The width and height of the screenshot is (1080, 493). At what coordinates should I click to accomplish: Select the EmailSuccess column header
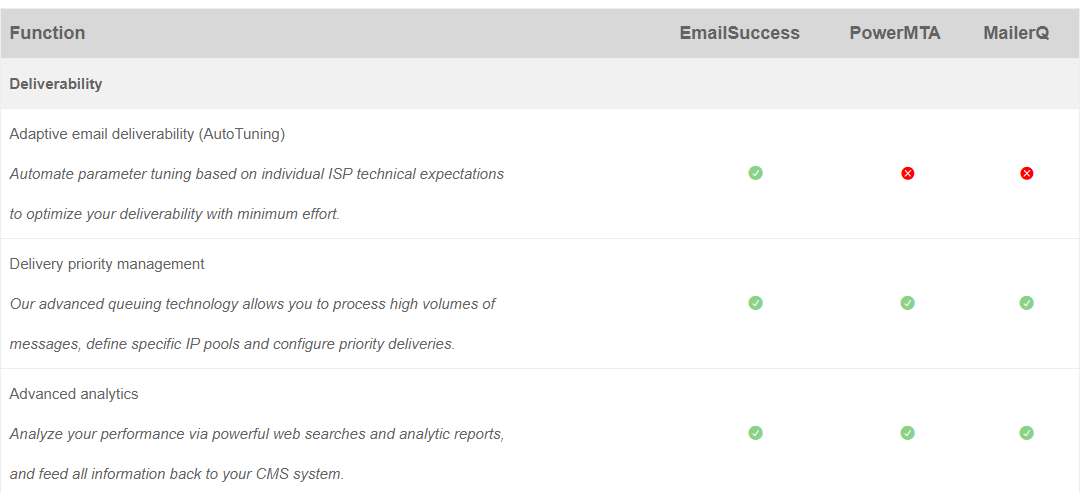(x=740, y=33)
